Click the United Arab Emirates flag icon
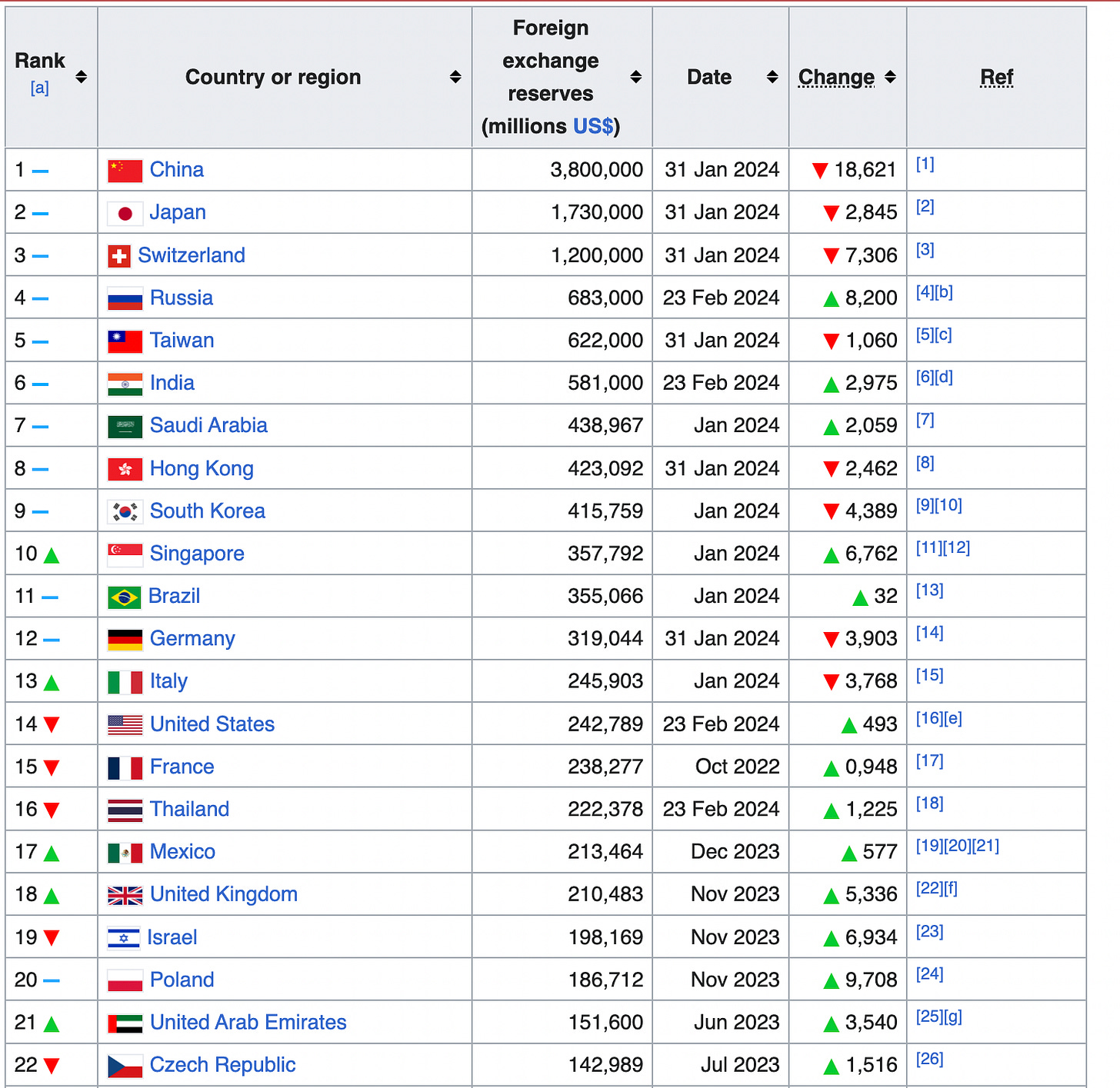1120x1088 pixels. pos(125,1023)
